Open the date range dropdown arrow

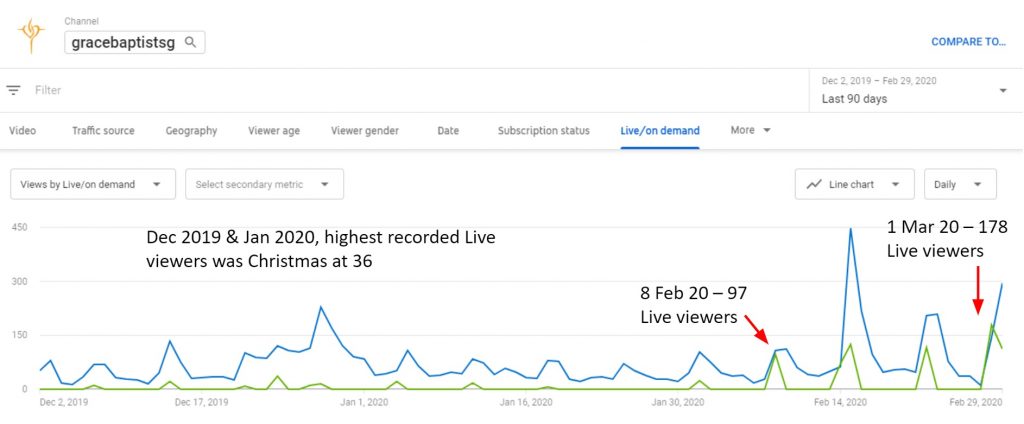click(1002, 90)
